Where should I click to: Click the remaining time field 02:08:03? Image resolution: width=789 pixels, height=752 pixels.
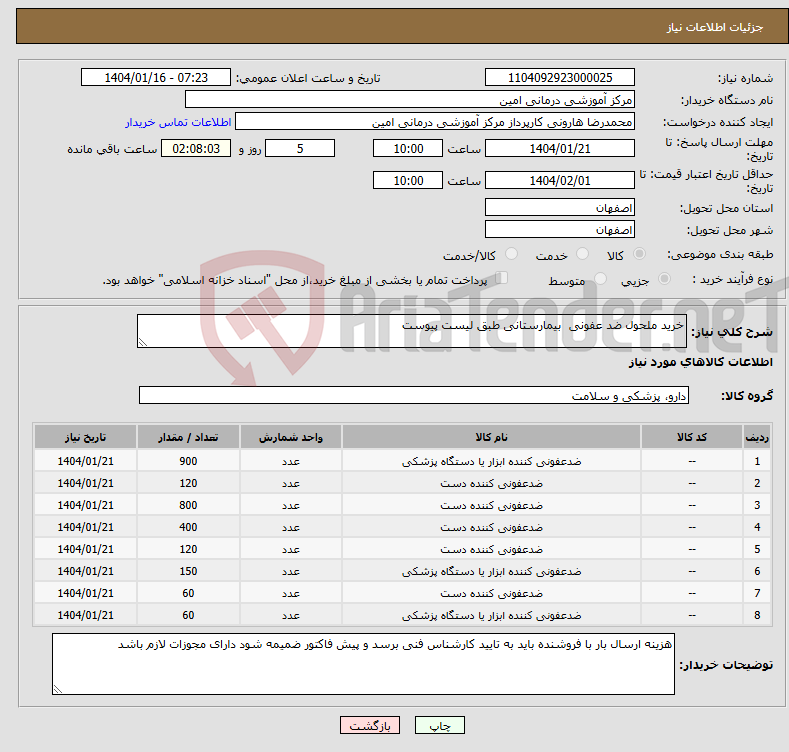click(196, 148)
